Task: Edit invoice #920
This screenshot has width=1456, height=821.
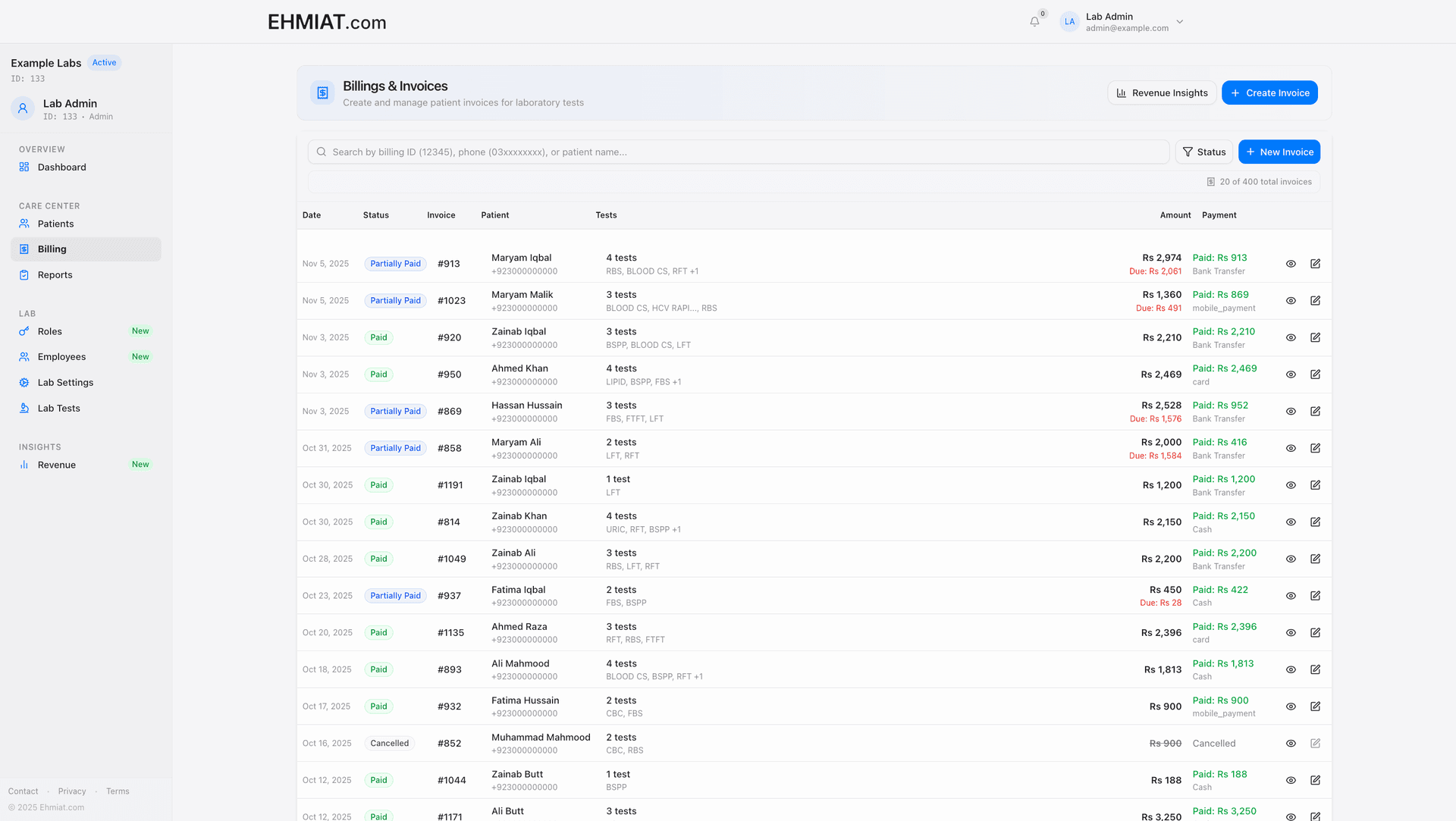Action: tap(1315, 337)
